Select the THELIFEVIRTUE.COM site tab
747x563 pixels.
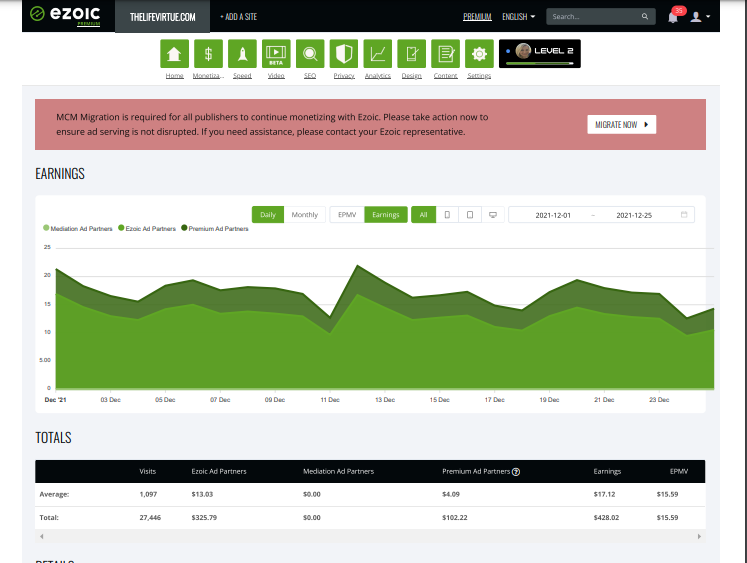162,17
